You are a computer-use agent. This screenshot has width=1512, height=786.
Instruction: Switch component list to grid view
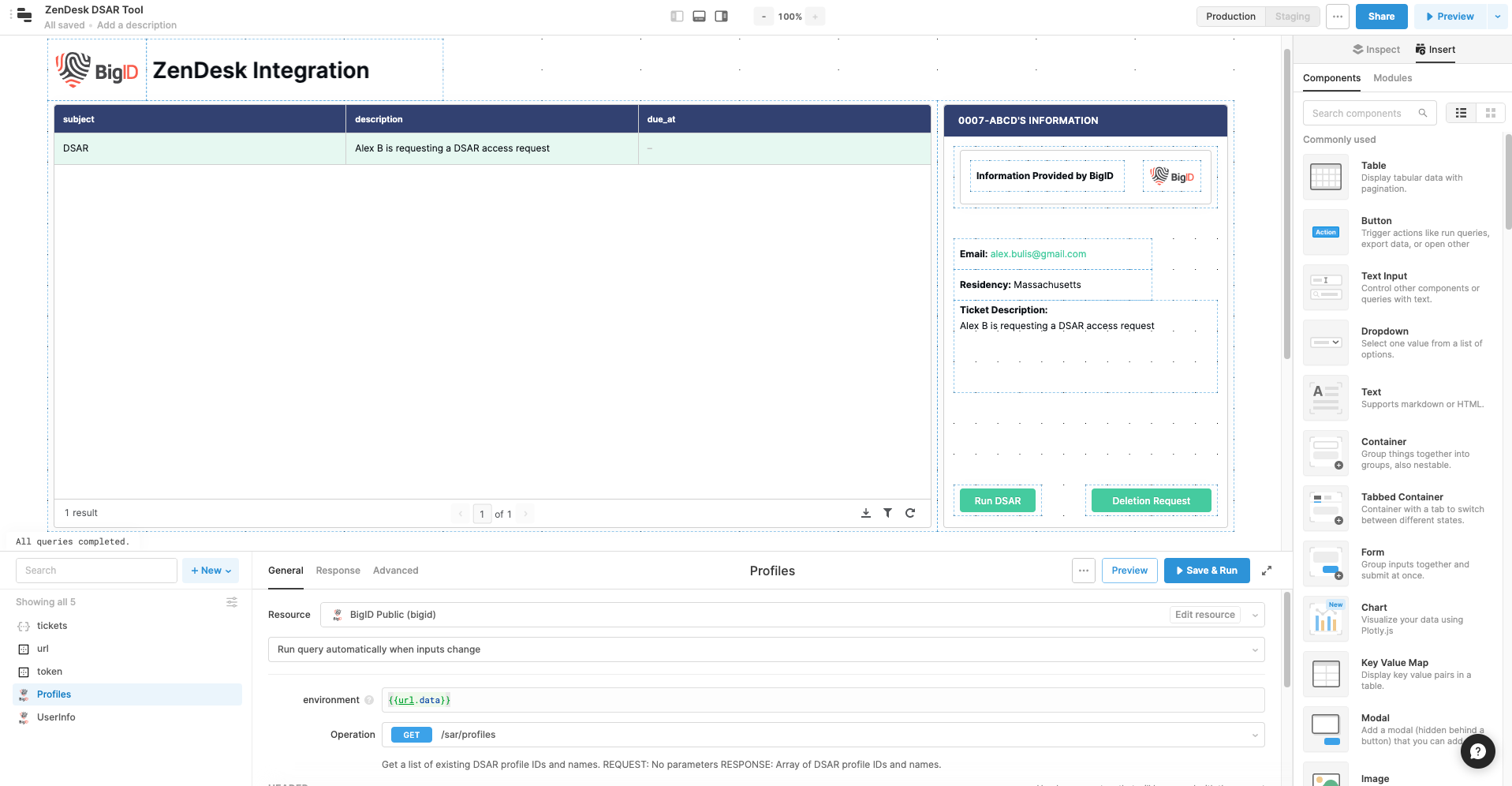pyautogui.click(x=1490, y=114)
